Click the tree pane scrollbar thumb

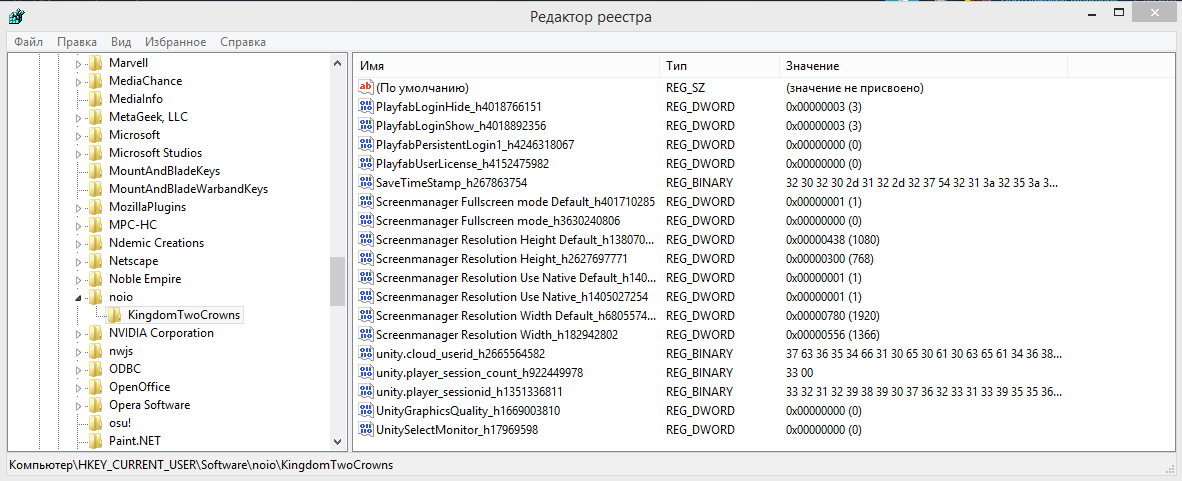click(338, 283)
